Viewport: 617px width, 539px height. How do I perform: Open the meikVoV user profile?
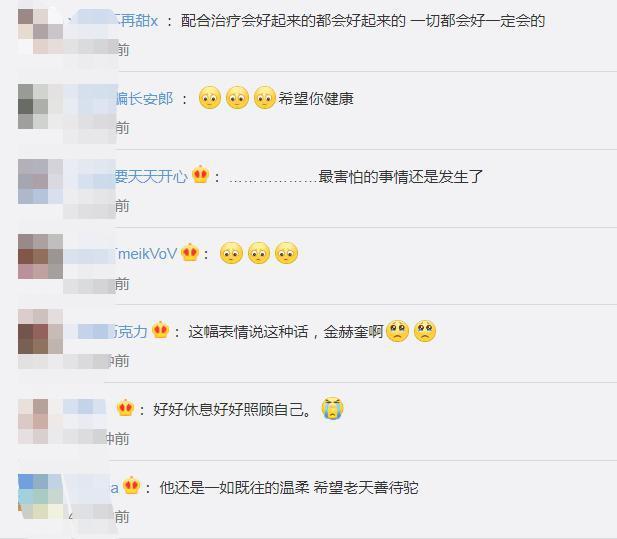click(146, 254)
